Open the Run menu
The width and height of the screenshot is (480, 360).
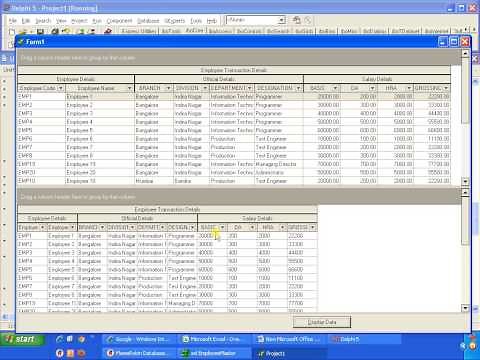pos(97,21)
